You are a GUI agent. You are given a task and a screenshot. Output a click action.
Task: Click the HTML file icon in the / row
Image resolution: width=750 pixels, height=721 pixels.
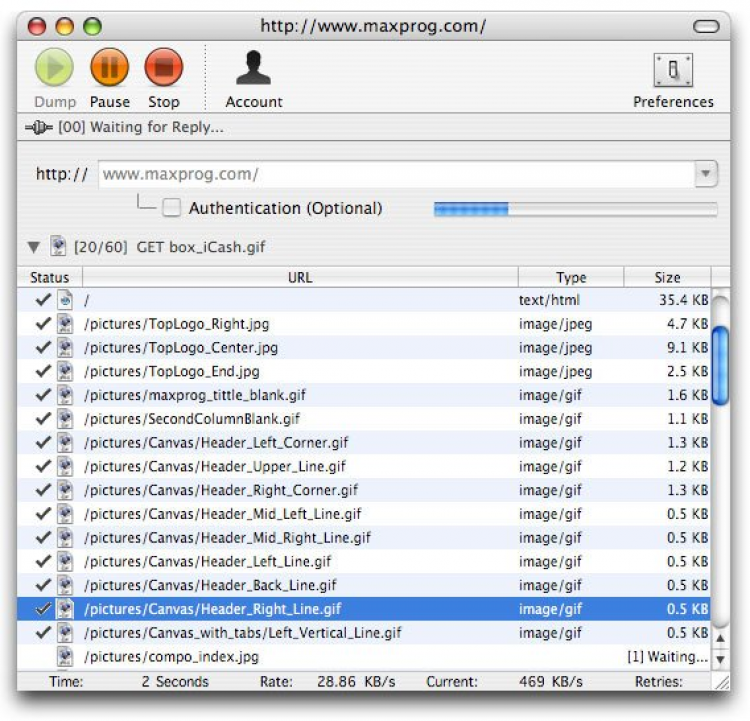[65, 300]
